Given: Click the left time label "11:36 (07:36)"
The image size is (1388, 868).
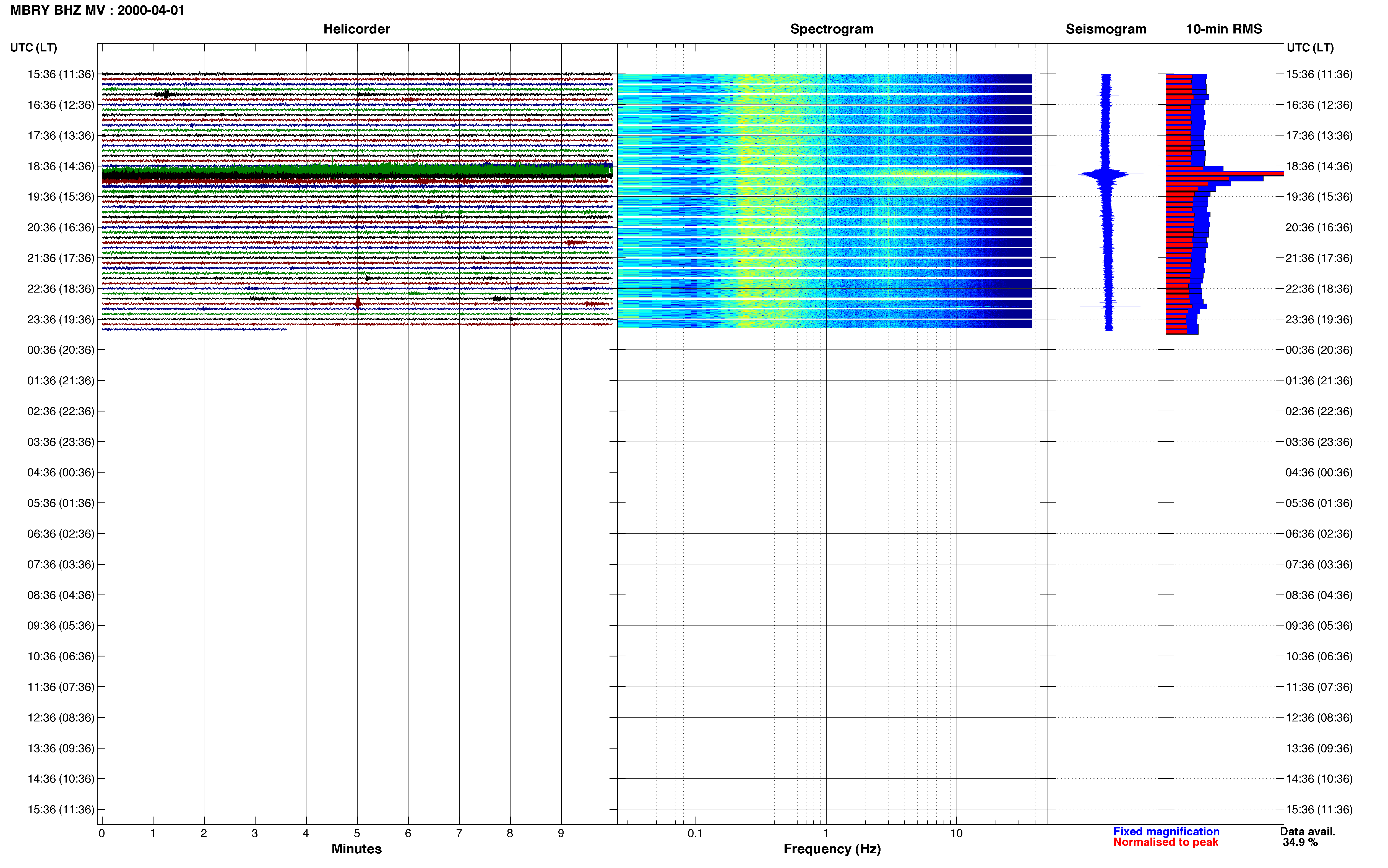Looking at the screenshot, I should pos(61,687).
